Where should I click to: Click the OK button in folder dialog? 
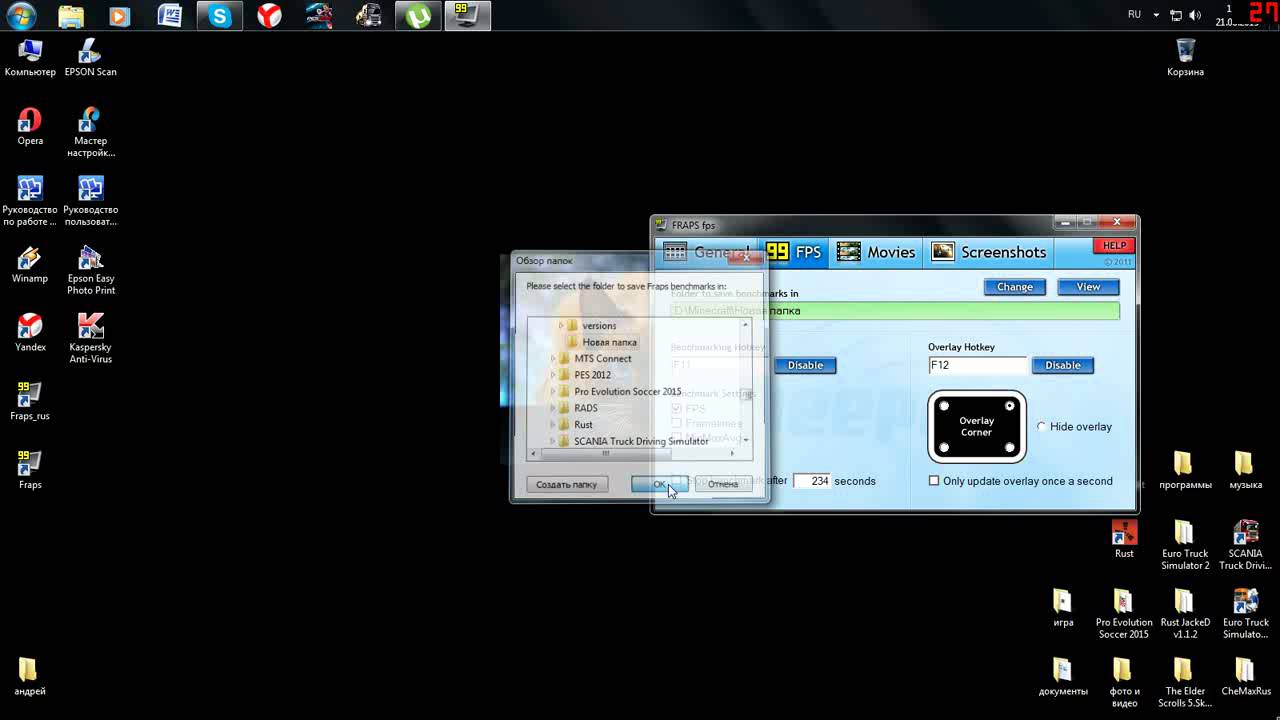(659, 484)
